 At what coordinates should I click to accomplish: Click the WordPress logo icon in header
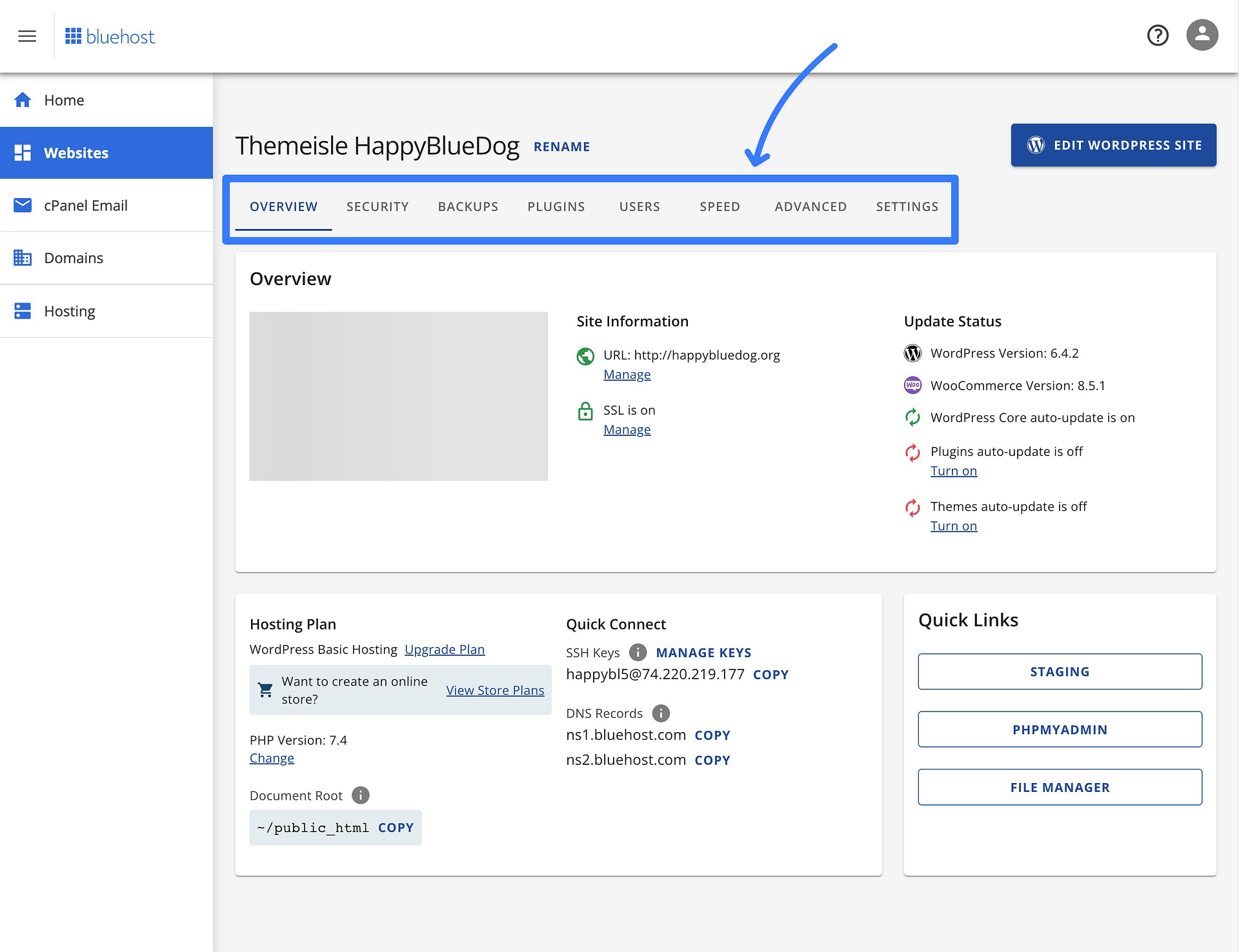pyautogui.click(x=1036, y=145)
